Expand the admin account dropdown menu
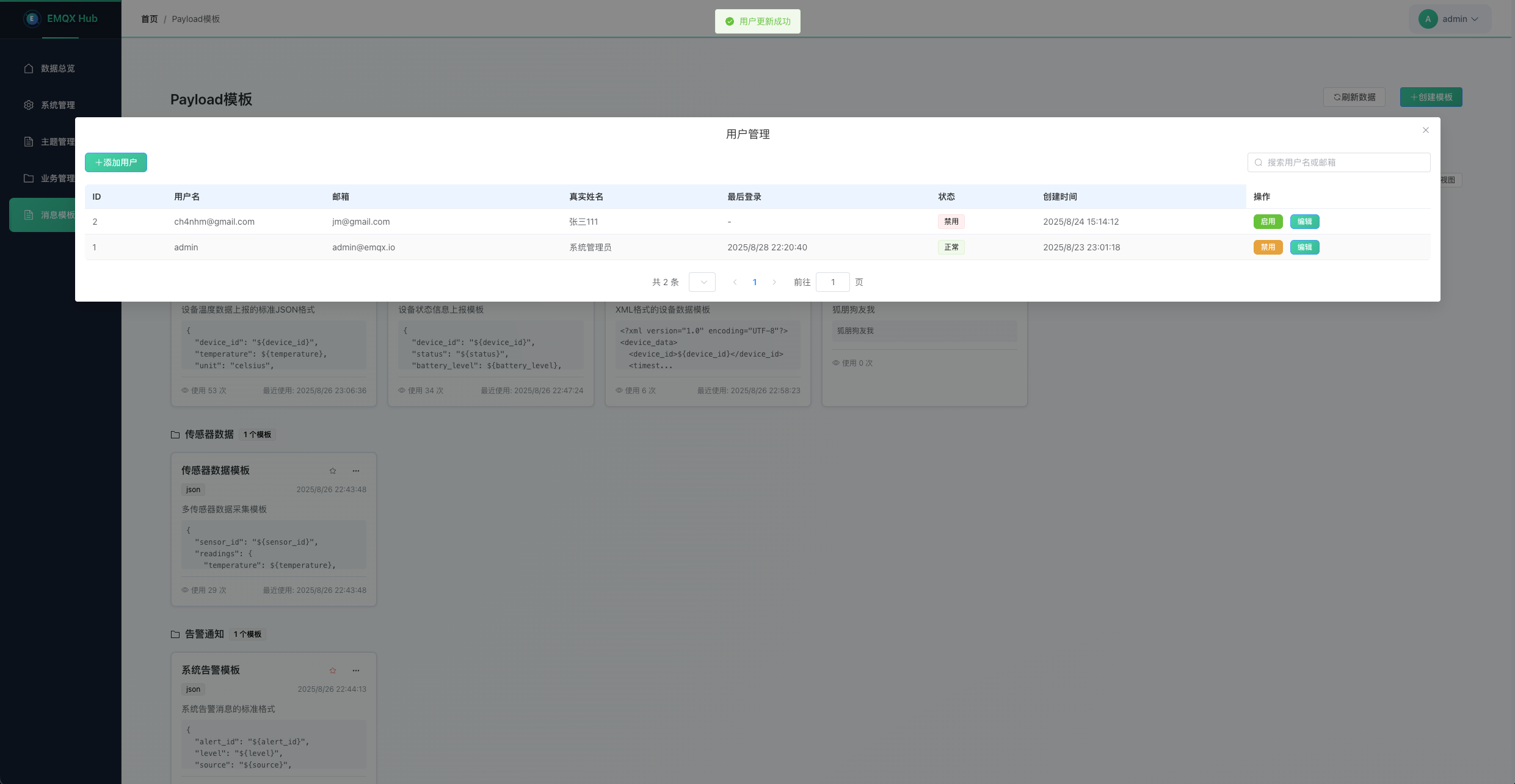 click(1475, 19)
